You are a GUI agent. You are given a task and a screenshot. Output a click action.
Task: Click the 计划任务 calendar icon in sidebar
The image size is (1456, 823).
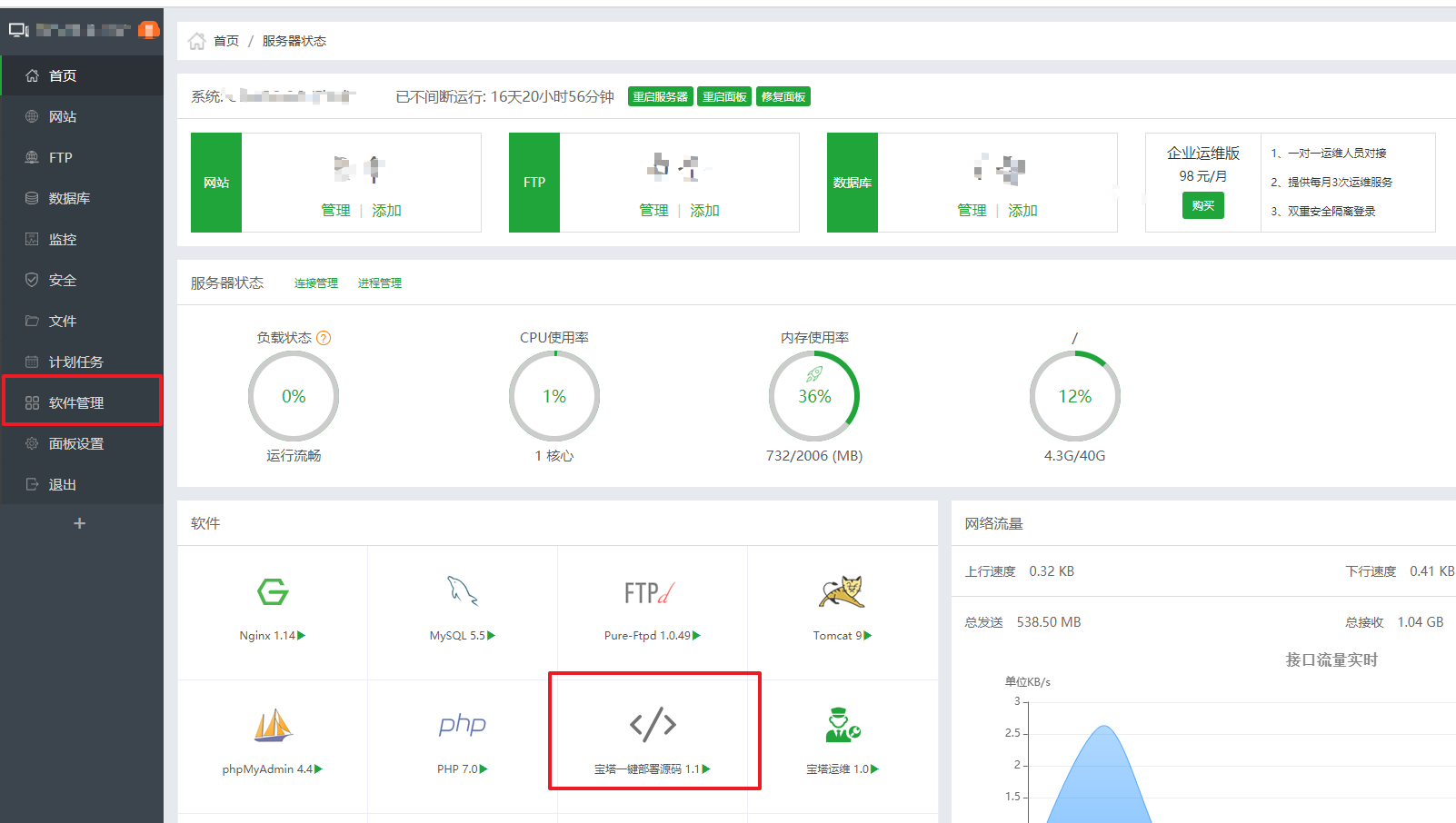tap(32, 362)
